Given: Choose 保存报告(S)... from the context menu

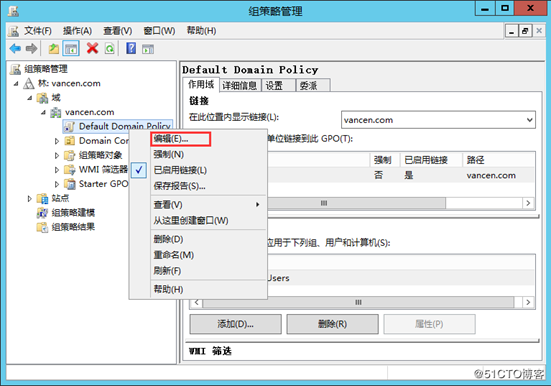Looking at the screenshot, I should click(208, 186).
